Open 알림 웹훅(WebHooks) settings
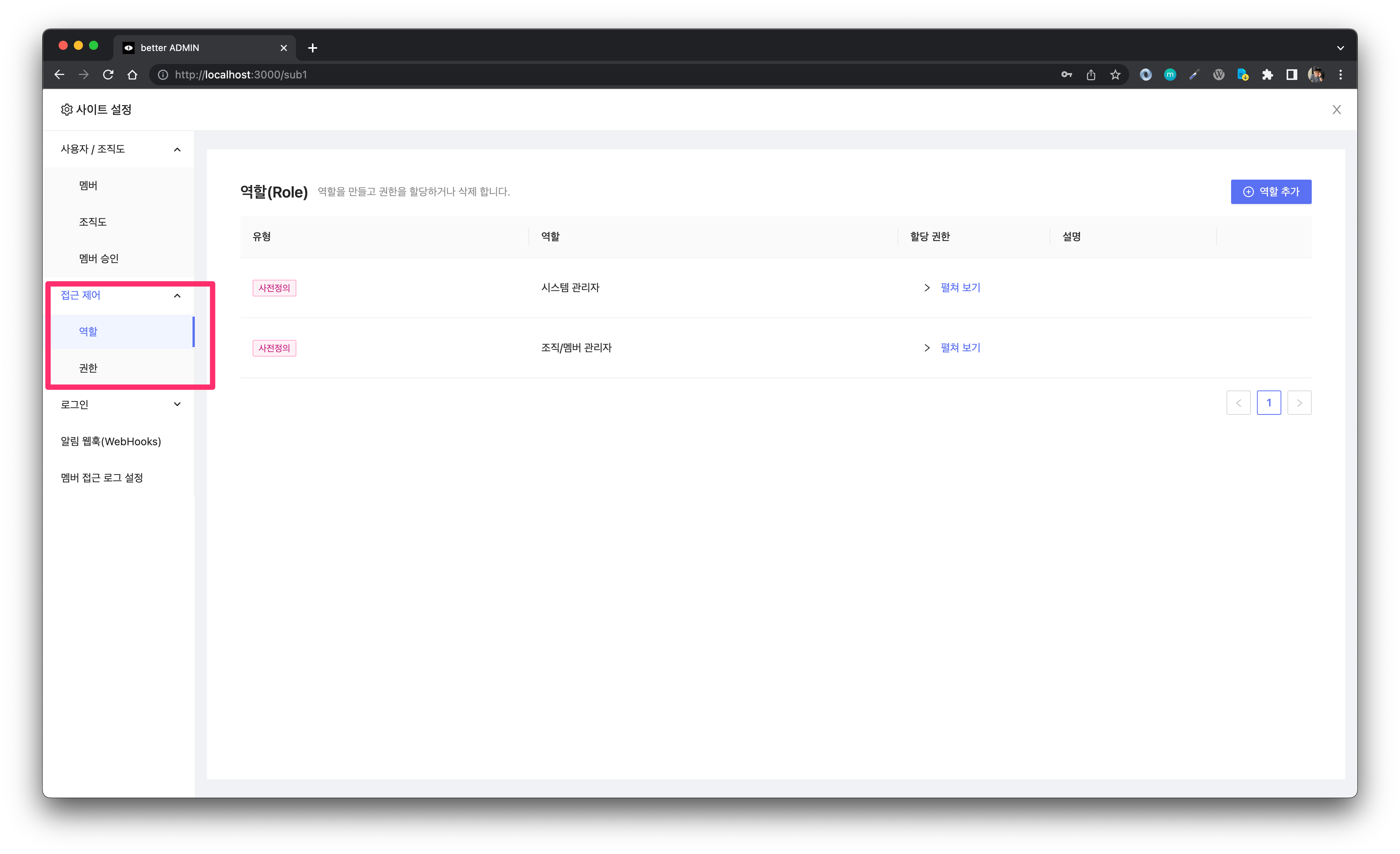Screen dimensions: 1400x854 (111, 441)
